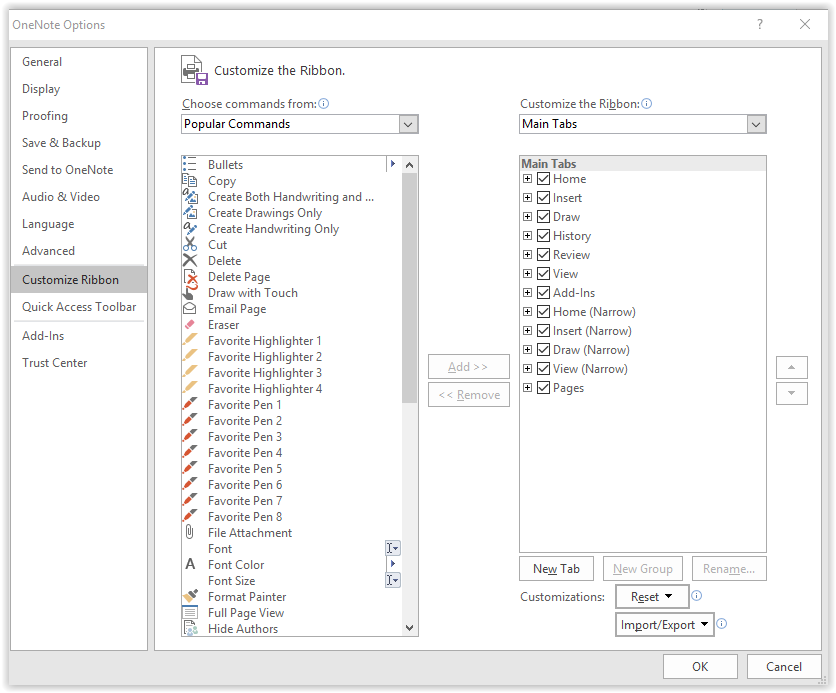This screenshot has width=836, height=693.
Task: Open the Popular Commands dropdown
Action: tap(408, 124)
